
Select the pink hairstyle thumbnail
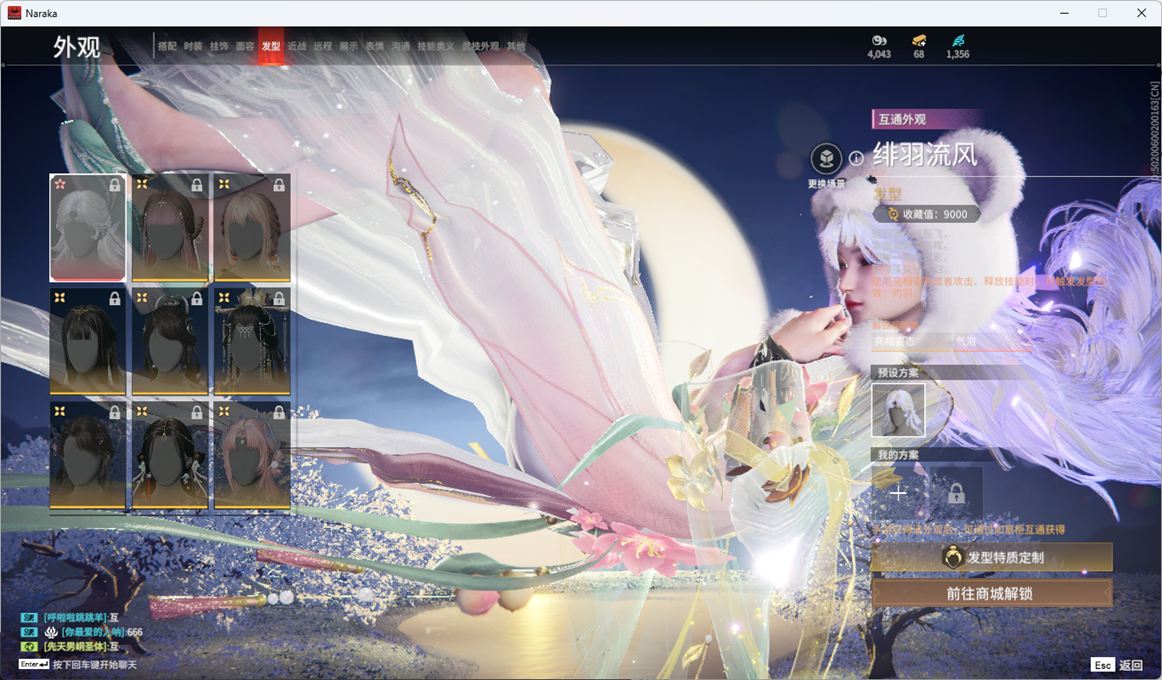tap(252, 456)
